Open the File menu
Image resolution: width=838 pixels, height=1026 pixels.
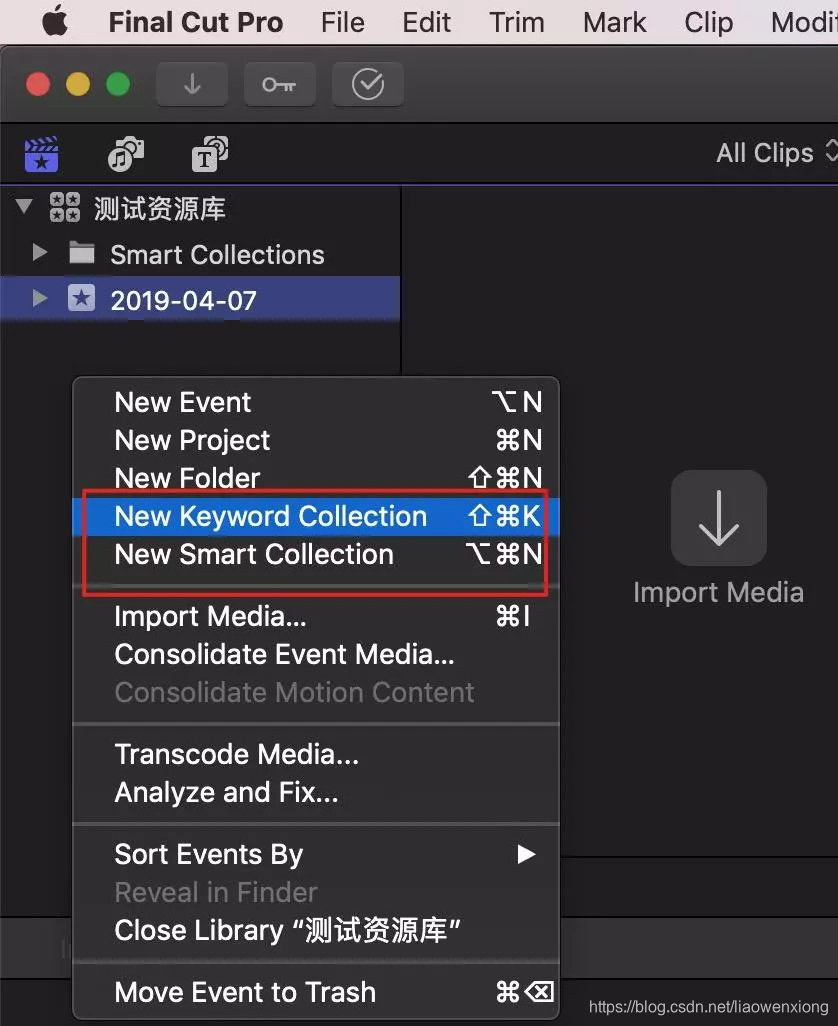342,22
